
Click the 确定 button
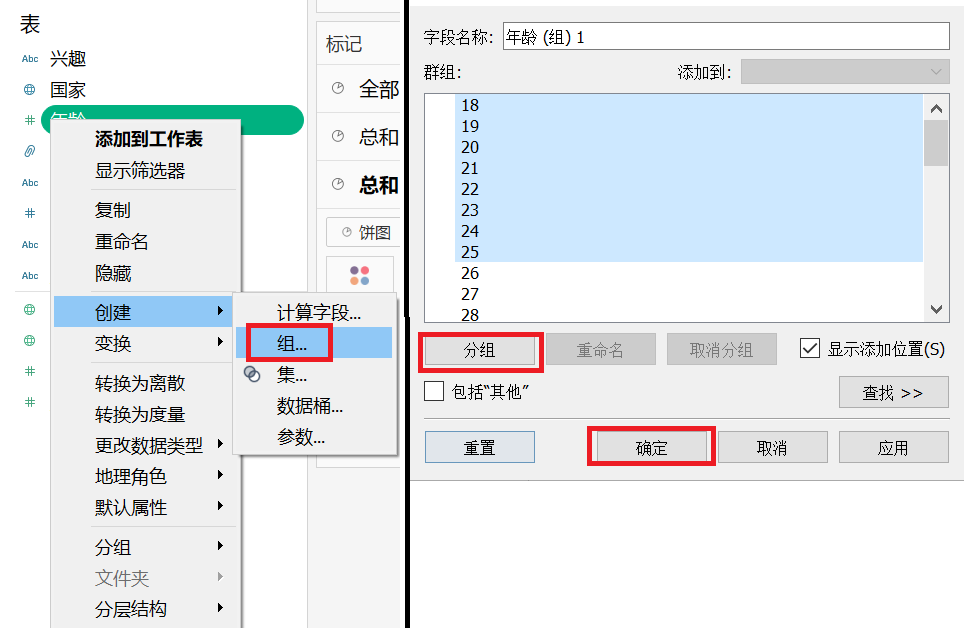[x=651, y=447]
